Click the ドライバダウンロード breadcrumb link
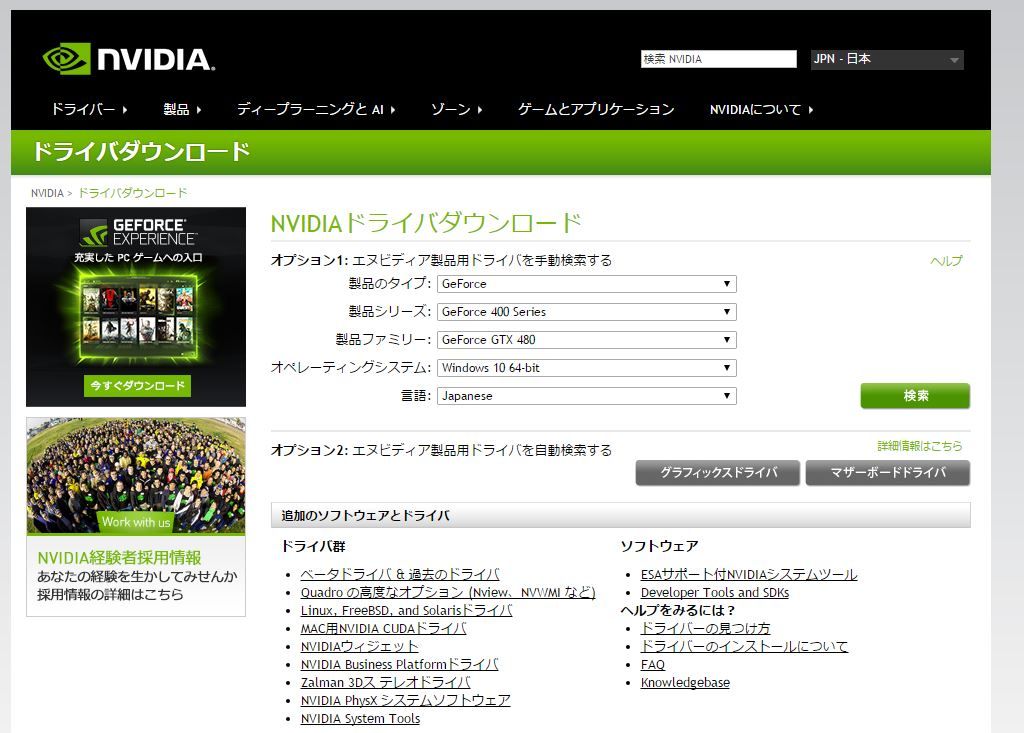This screenshot has height=733, width=1024. coord(133,193)
